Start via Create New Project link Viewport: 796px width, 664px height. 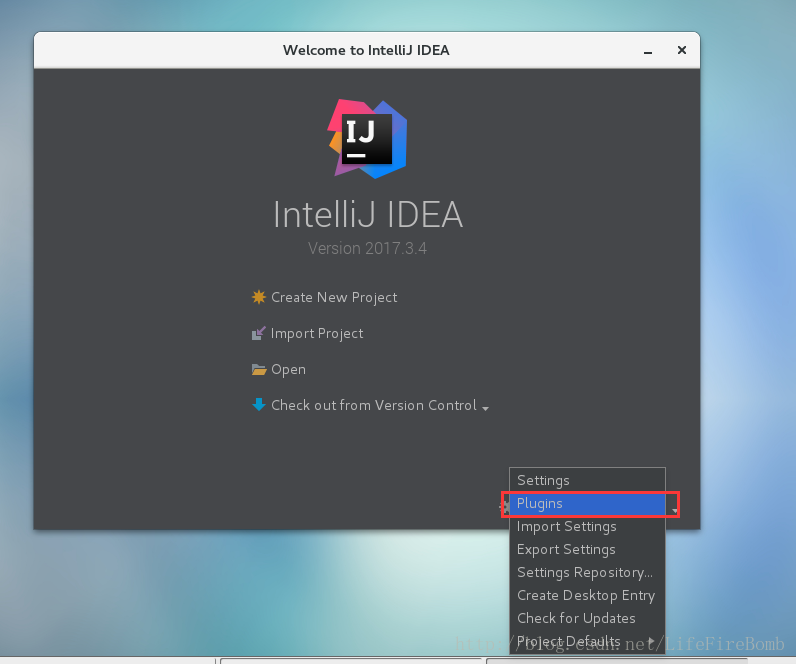pos(334,297)
